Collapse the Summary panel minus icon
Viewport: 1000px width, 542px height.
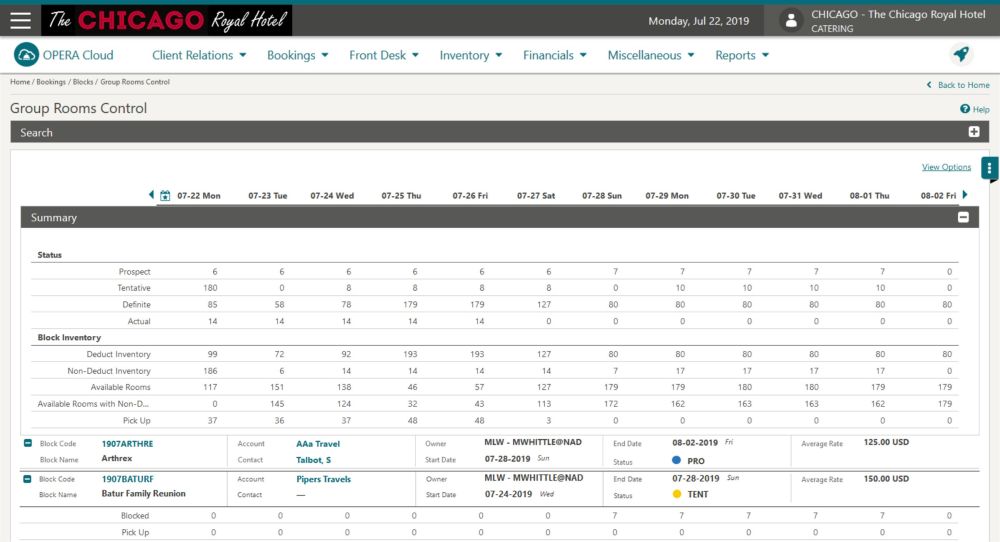pos(963,217)
